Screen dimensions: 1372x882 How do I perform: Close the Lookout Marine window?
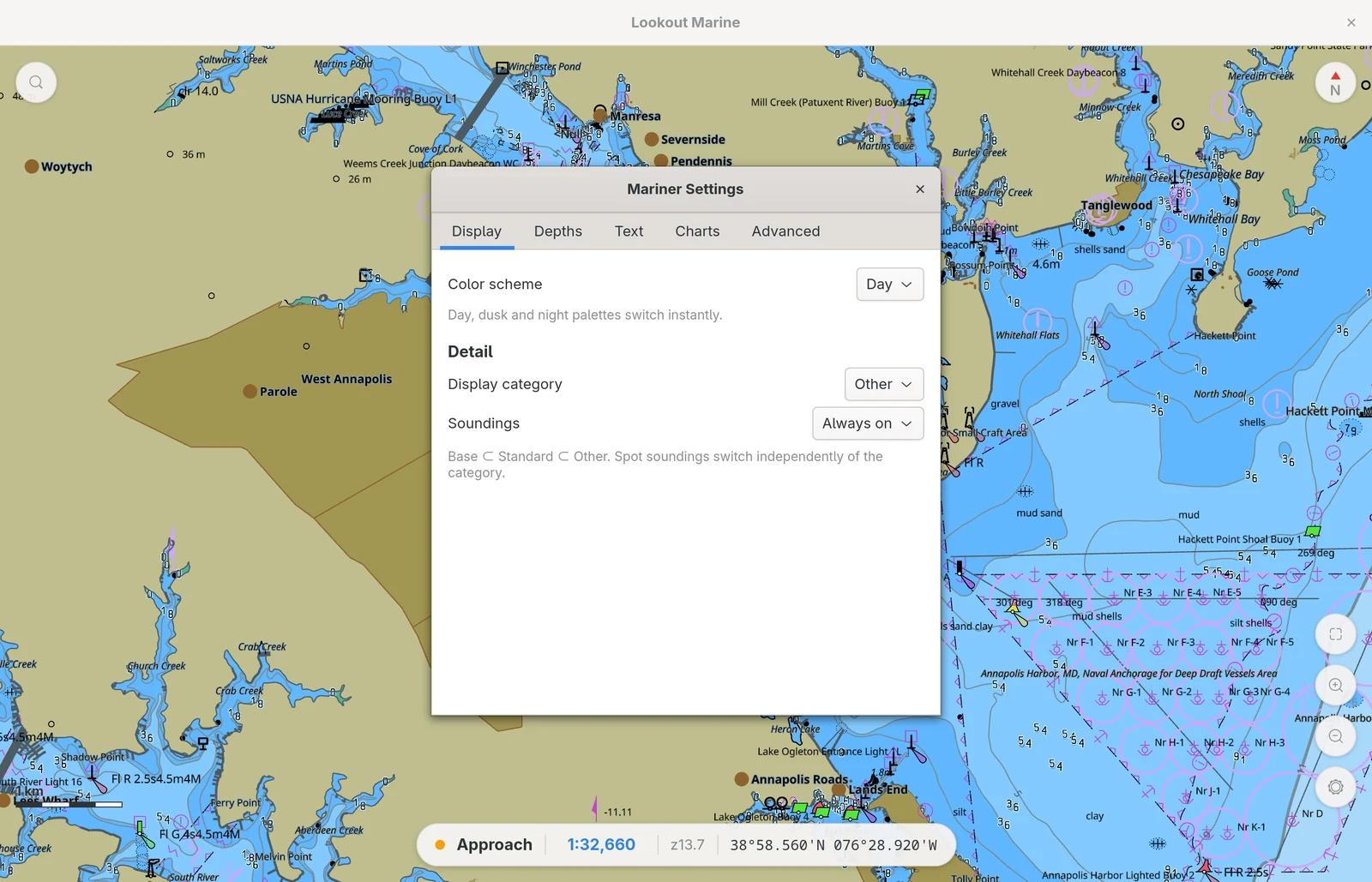click(1351, 22)
